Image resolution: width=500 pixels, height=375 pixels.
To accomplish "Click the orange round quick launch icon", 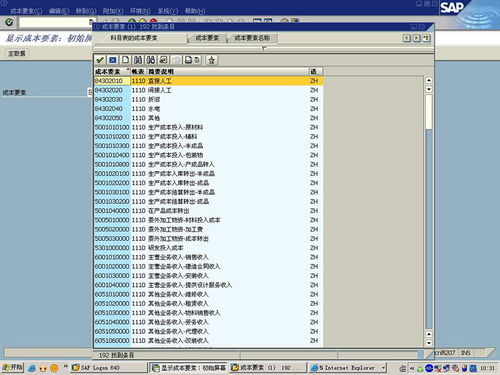I will pyautogui.click(x=54, y=368).
